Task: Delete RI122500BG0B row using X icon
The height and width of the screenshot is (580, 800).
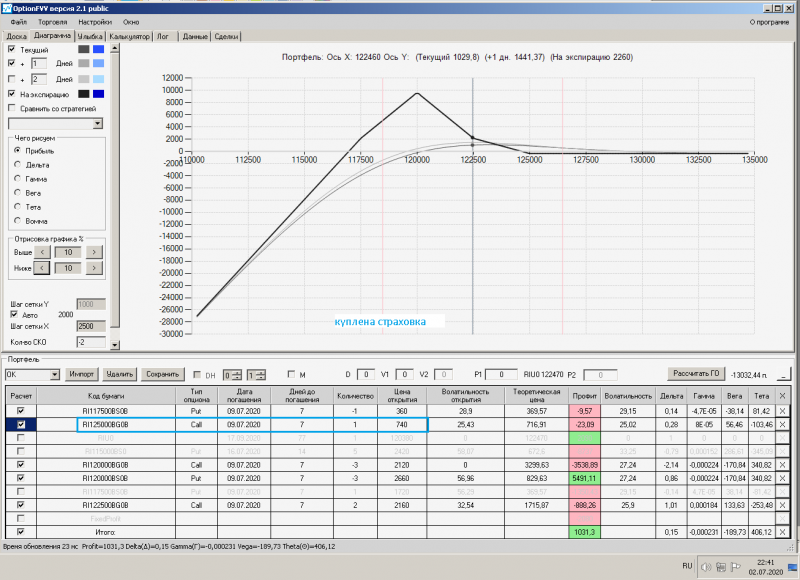Action: (x=782, y=505)
